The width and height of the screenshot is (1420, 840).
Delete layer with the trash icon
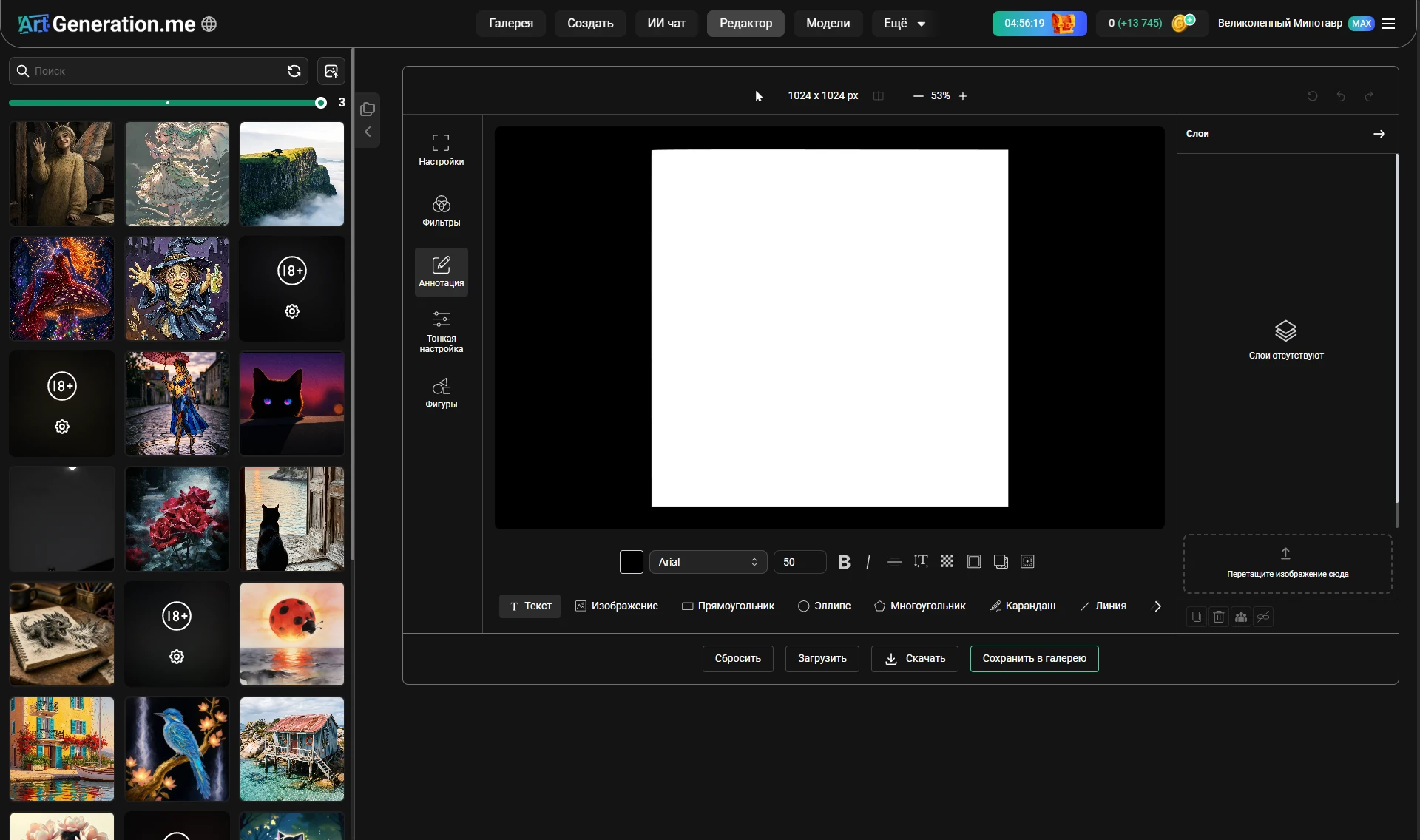[1219, 617]
